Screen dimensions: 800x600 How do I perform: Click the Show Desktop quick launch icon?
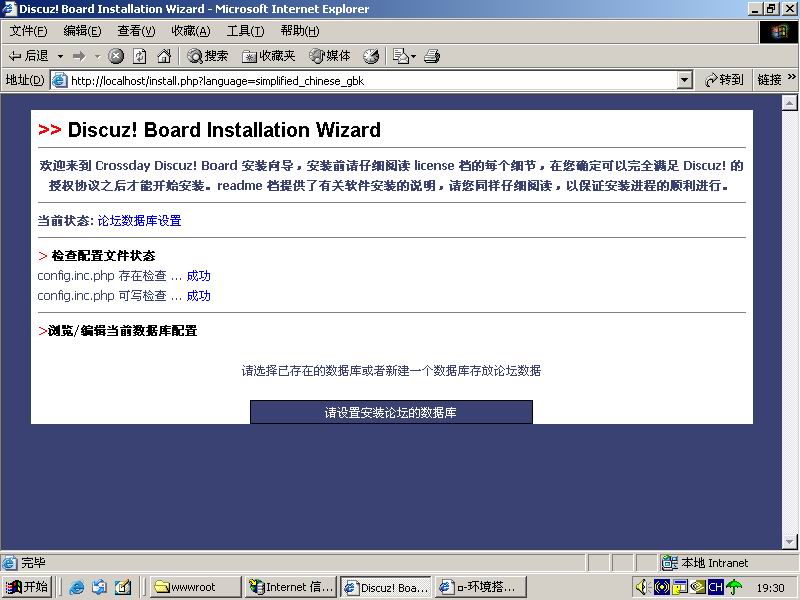[x=122, y=588]
